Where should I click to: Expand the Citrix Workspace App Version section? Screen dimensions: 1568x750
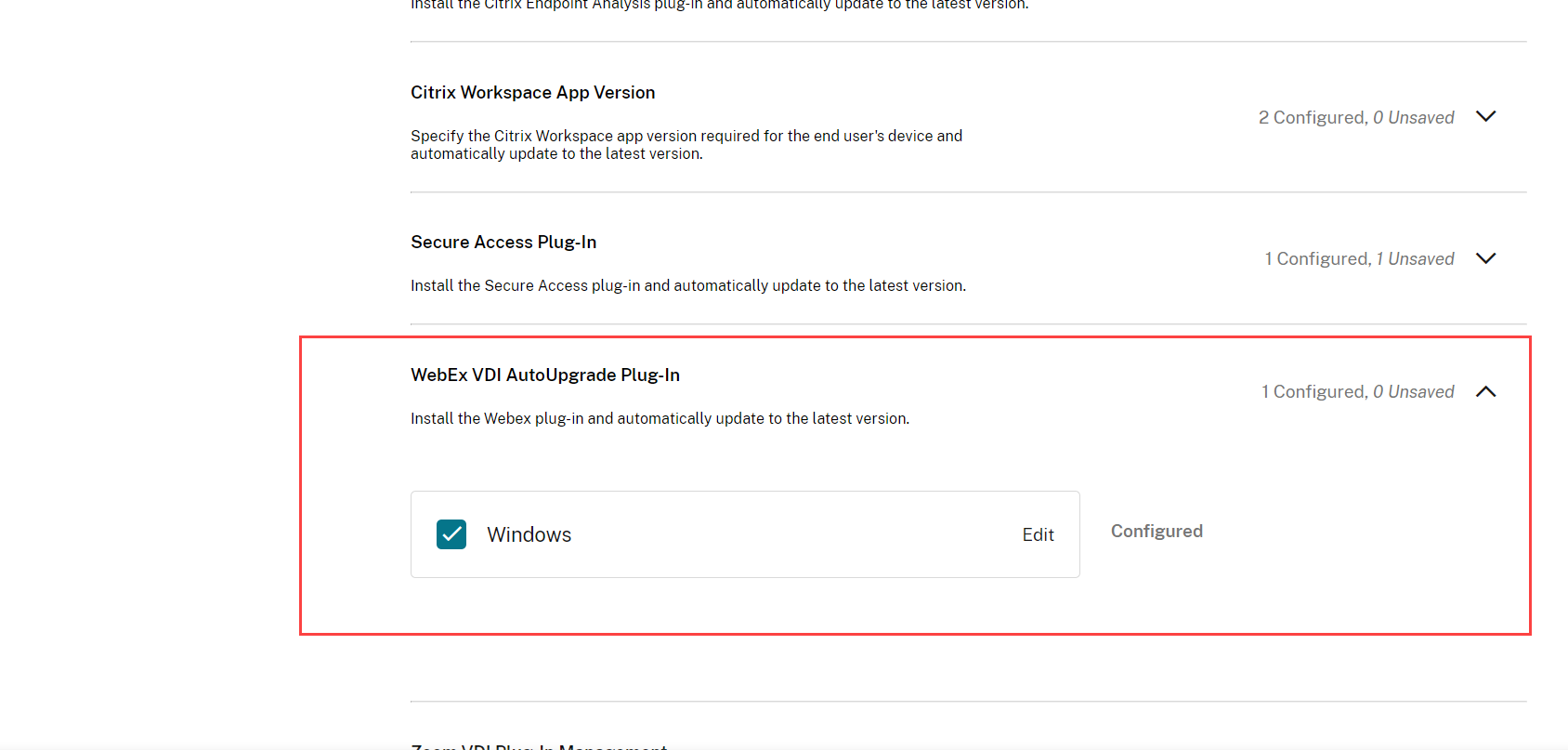(x=1485, y=117)
